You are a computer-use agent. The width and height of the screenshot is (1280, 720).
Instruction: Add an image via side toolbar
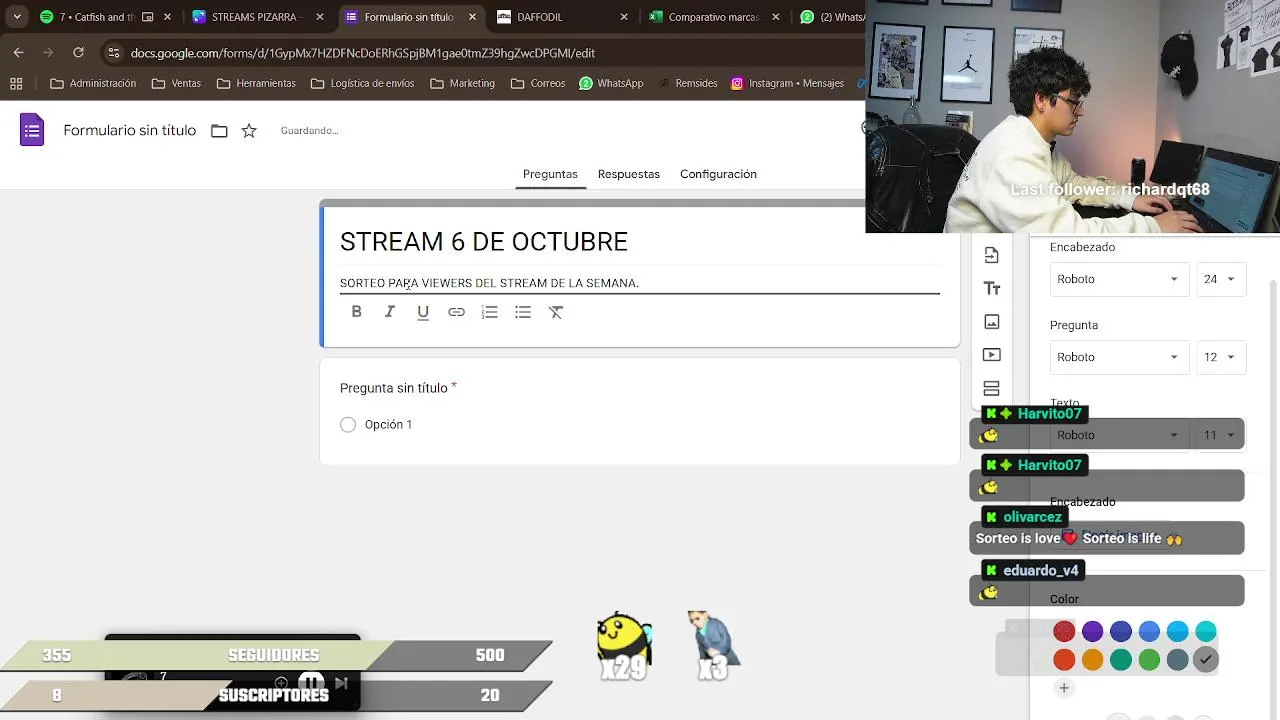(x=992, y=322)
